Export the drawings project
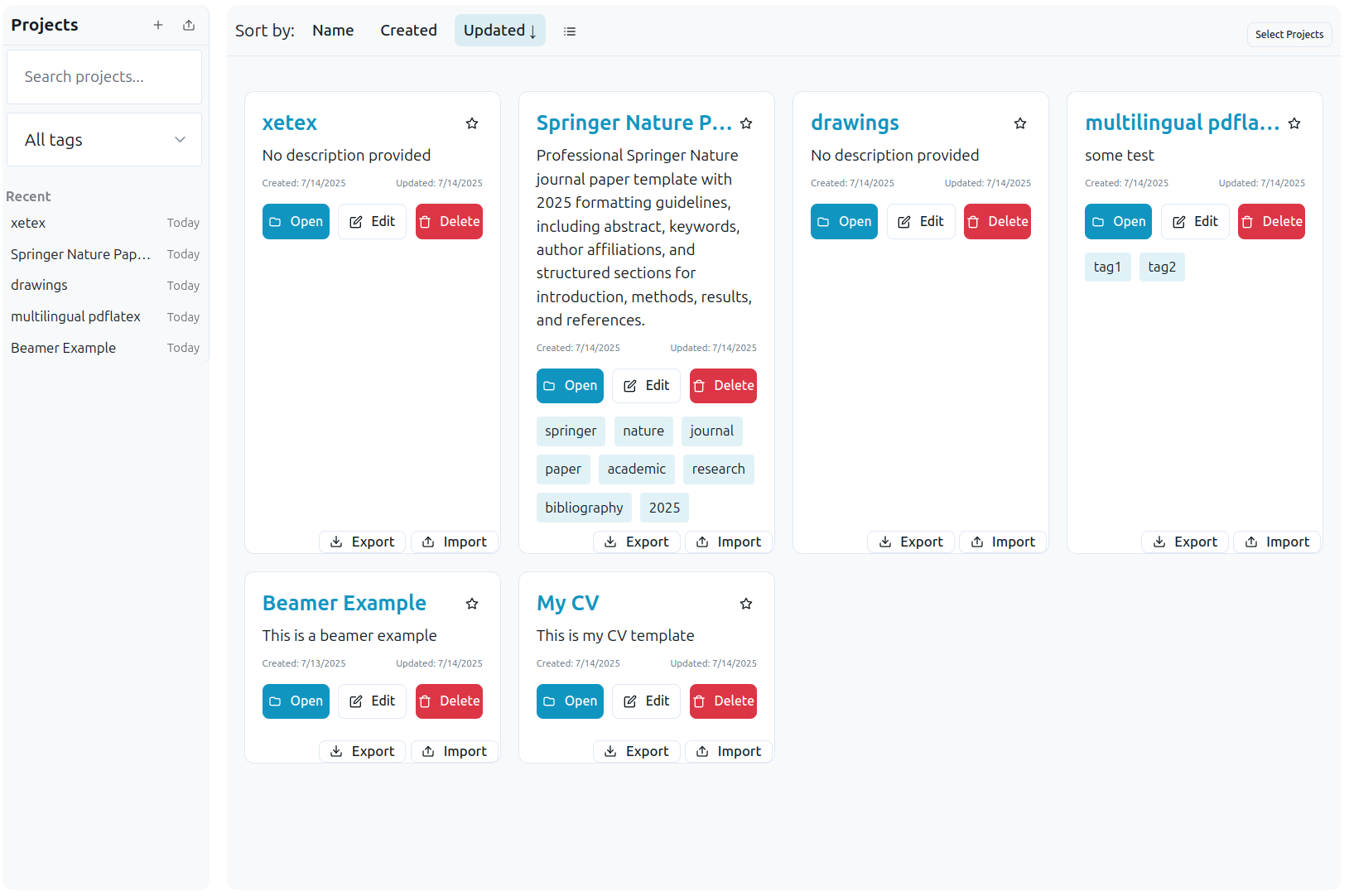1349x896 pixels. (911, 542)
